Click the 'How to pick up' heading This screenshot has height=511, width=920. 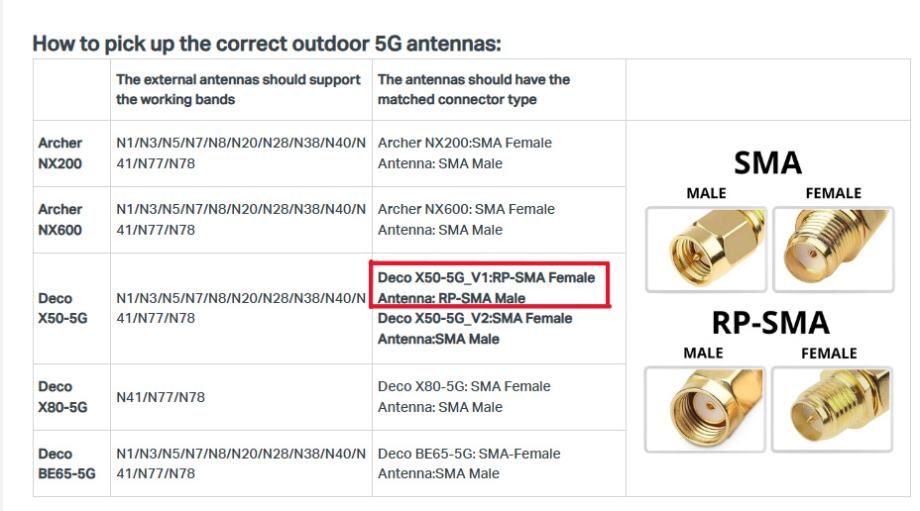(x=266, y=44)
